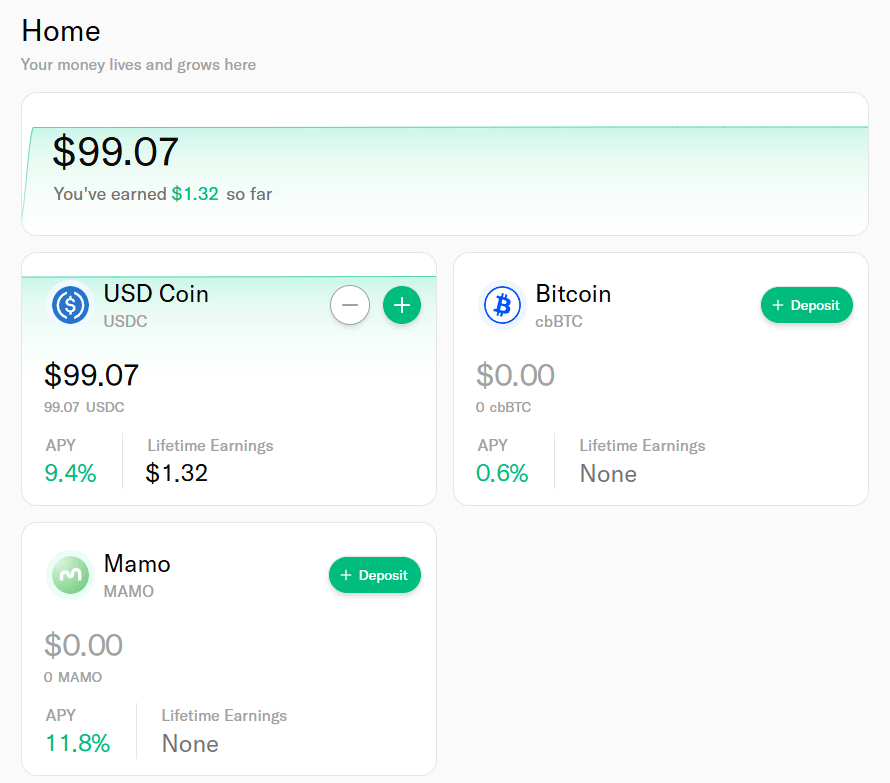This screenshot has height=783, width=890.
Task: Select the Mamo card title
Action: click(137, 564)
